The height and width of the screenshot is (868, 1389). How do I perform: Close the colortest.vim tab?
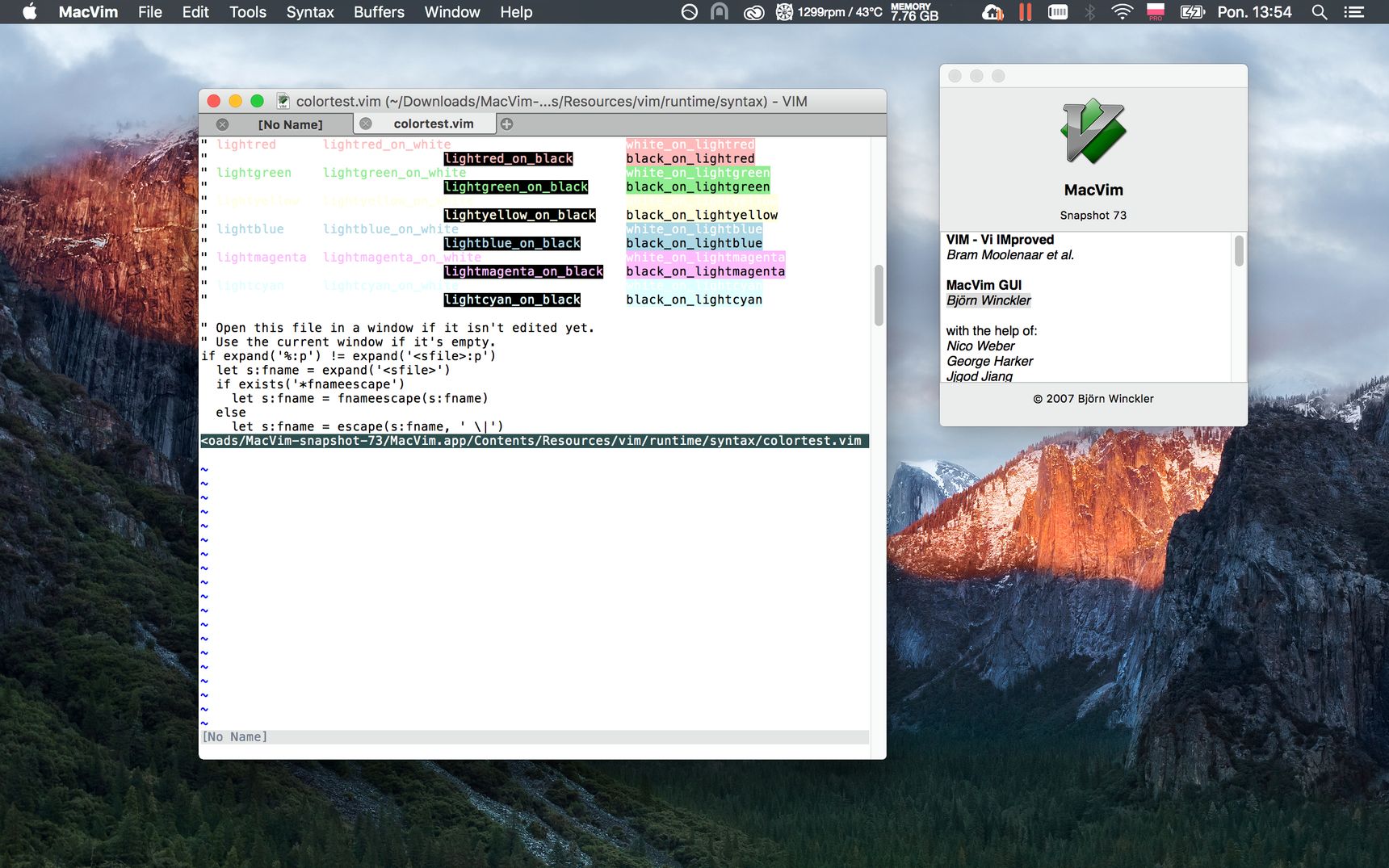pyautogui.click(x=366, y=124)
